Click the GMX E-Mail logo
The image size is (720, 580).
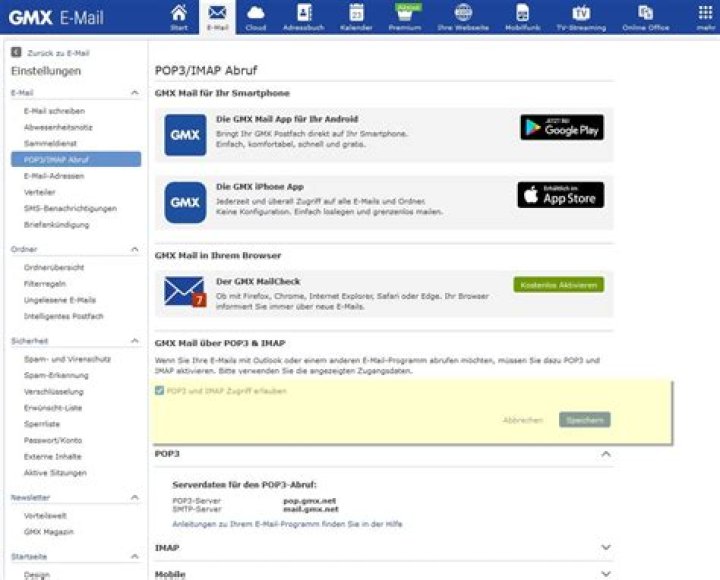click(x=56, y=17)
